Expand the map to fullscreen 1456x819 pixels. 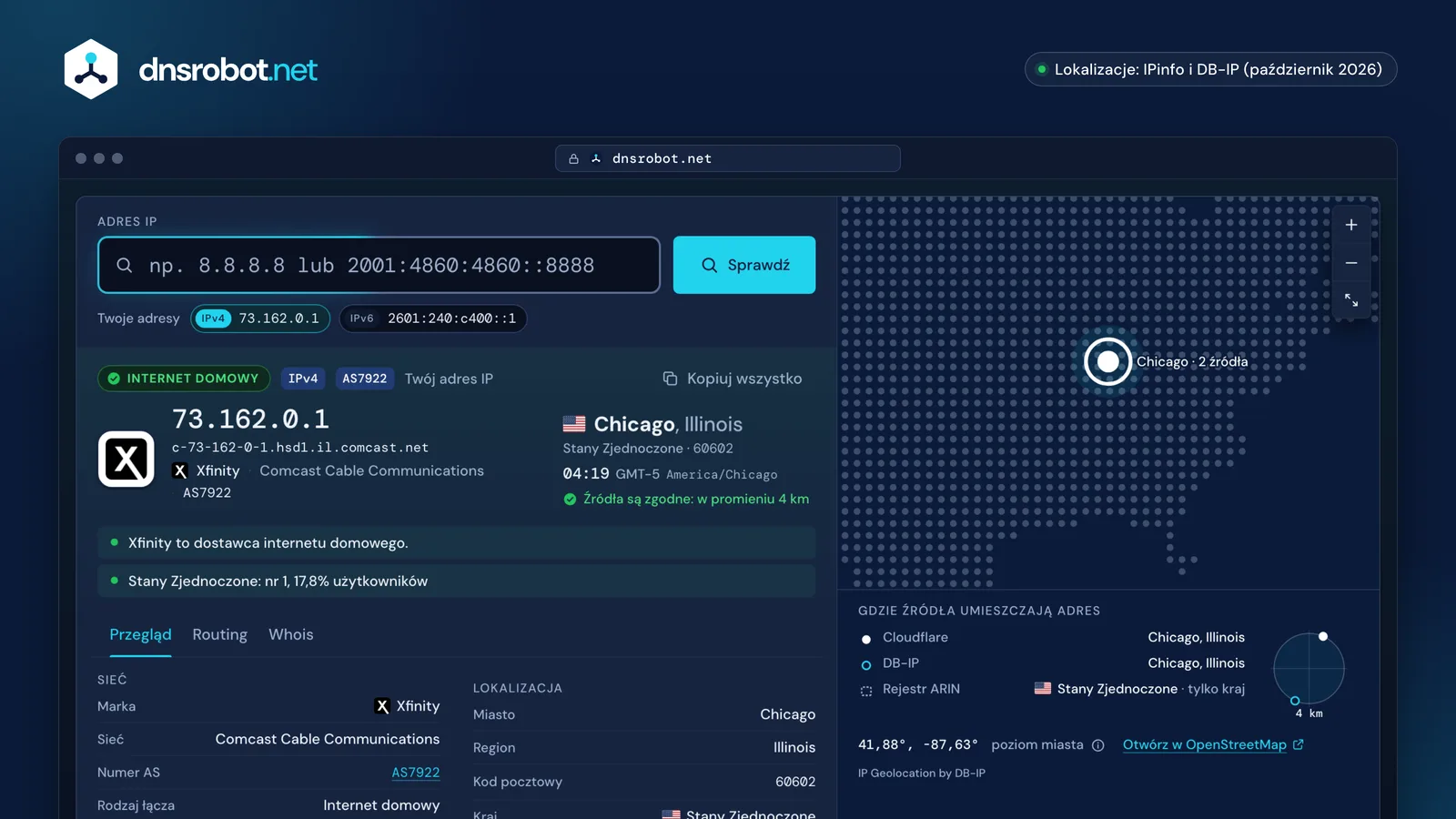pos(1351,300)
